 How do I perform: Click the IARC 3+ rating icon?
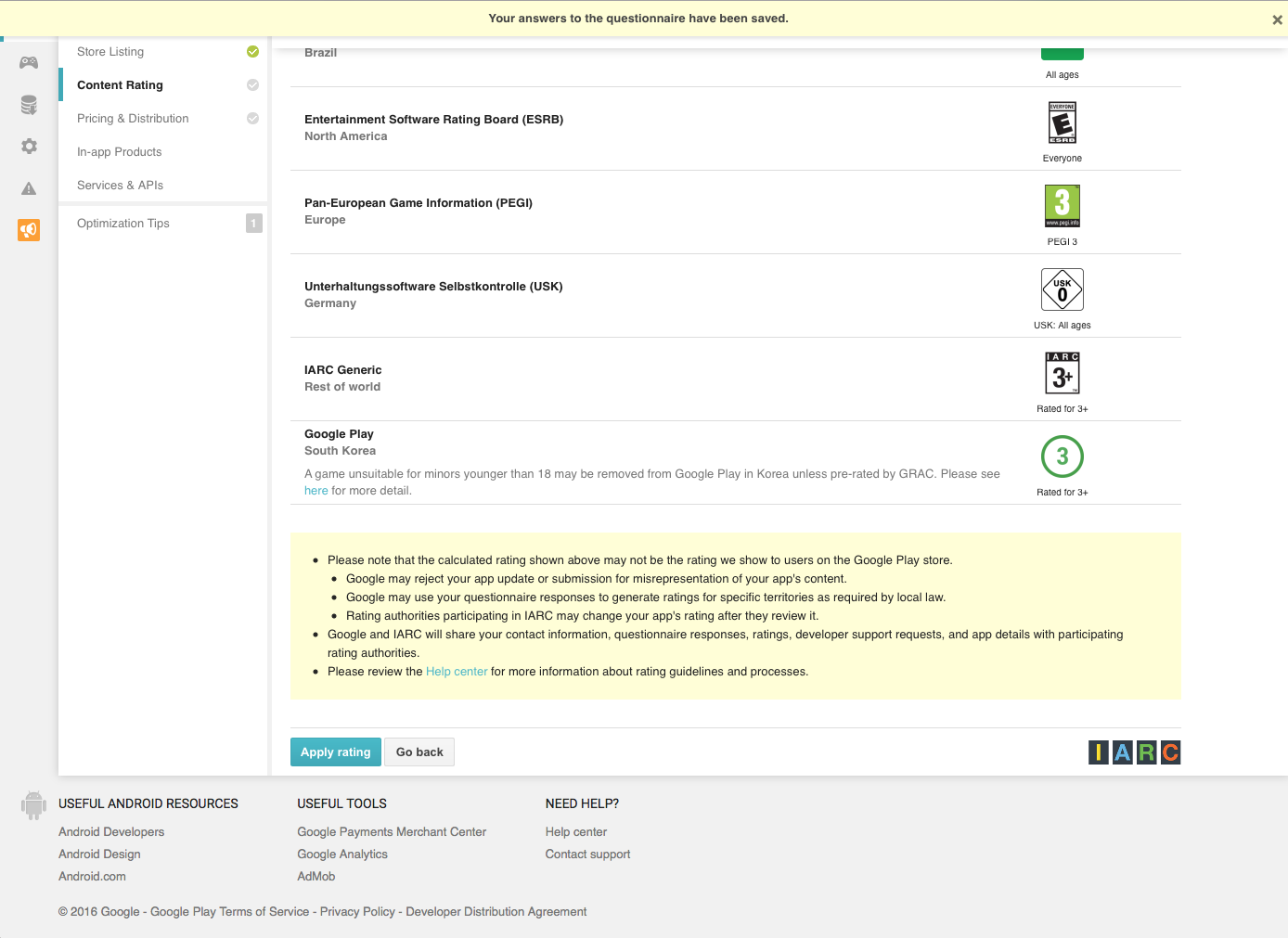coord(1063,373)
